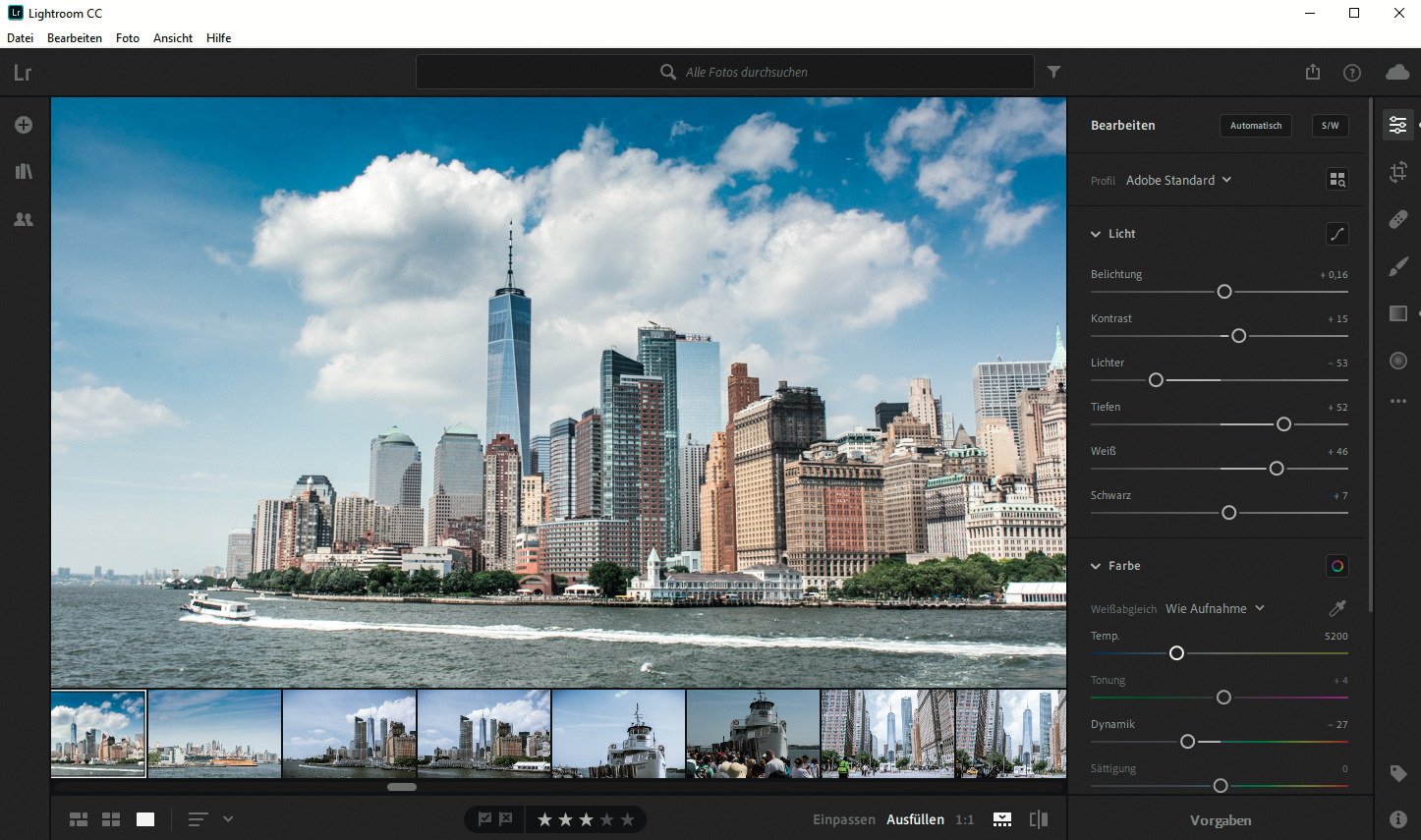Select the Brush adjustment tool

1398,266
